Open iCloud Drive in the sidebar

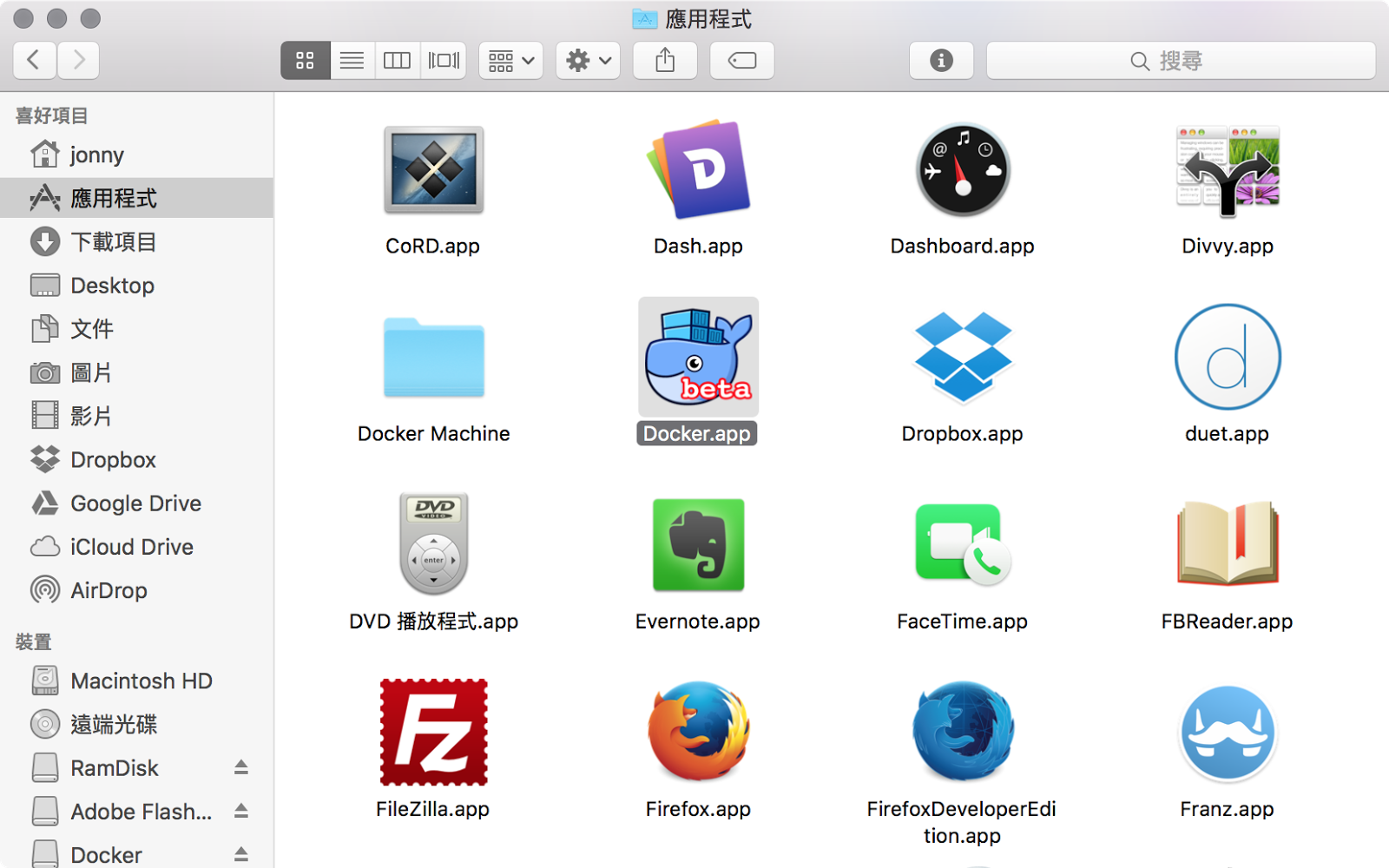tap(137, 547)
